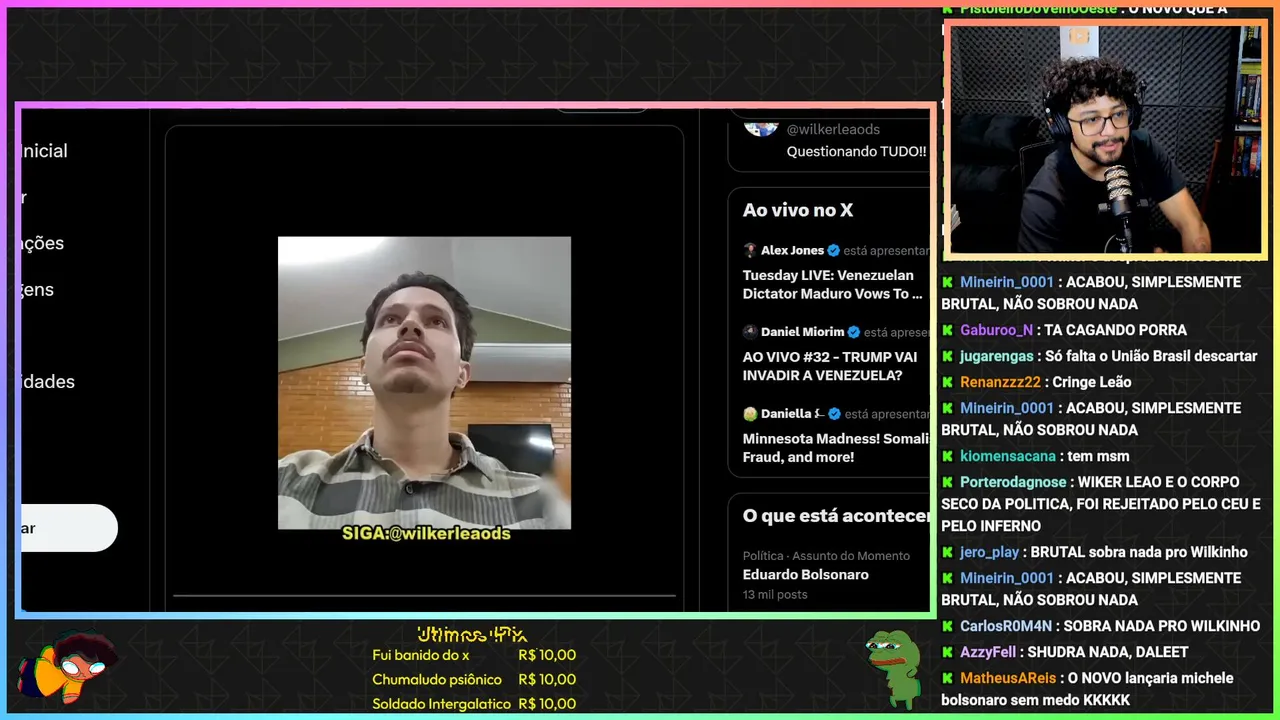Click 'Soldado Intergalatico' donation entry
The height and width of the screenshot is (720, 1280).
[x=474, y=704]
